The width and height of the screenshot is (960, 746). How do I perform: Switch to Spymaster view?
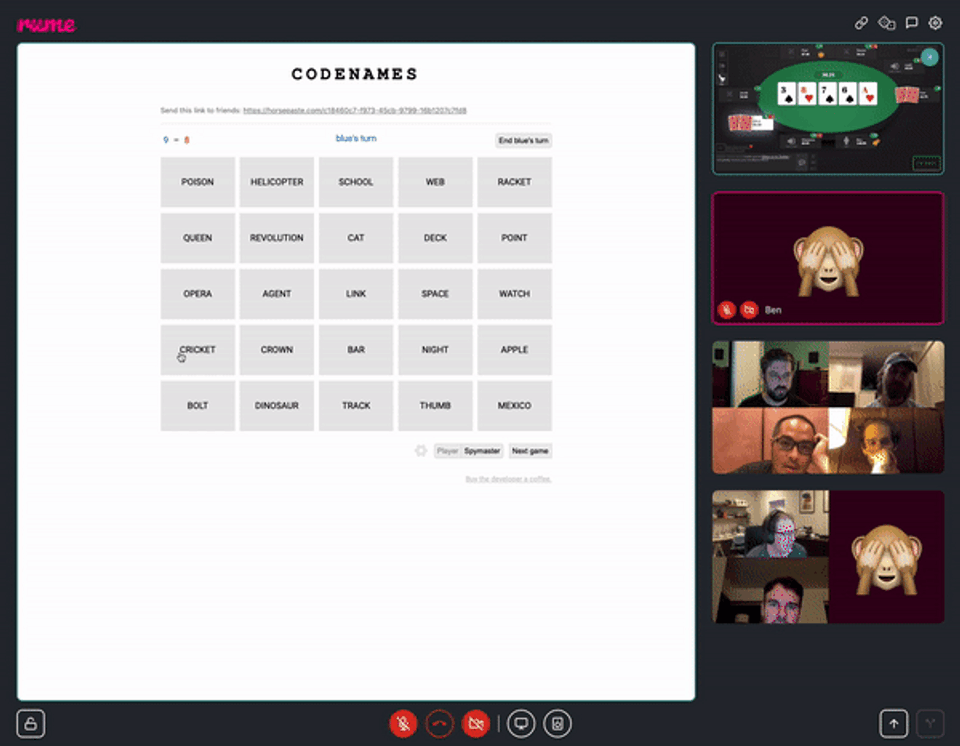[x=482, y=451]
